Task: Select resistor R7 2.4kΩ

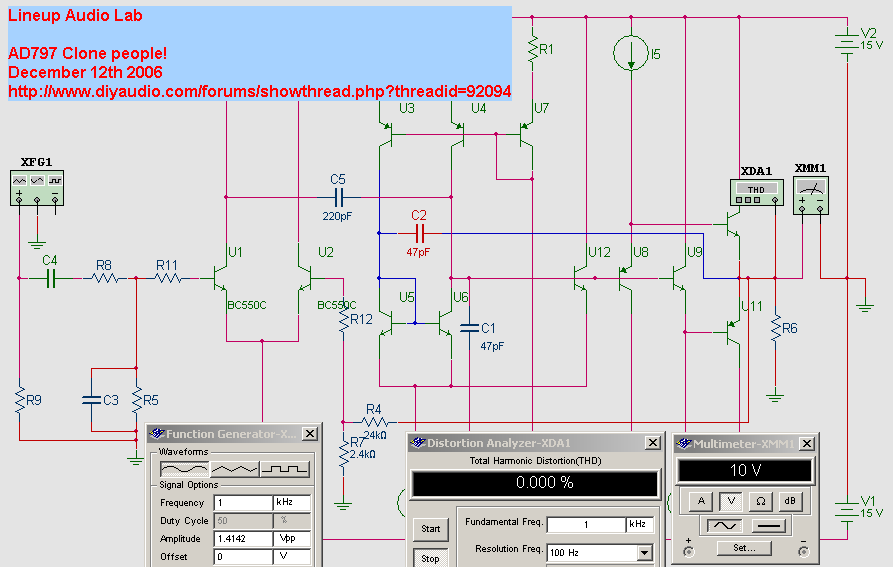Action: click(344, 454)
